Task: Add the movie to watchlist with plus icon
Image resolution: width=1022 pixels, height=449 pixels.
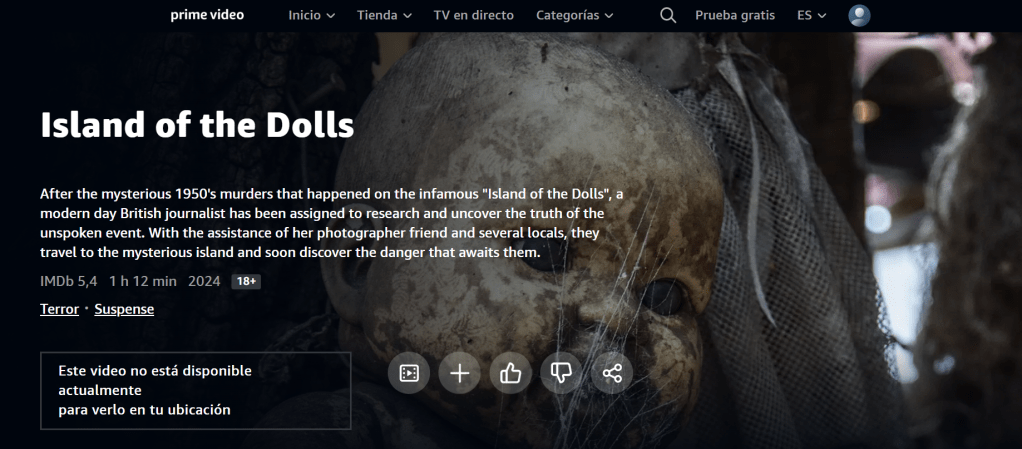Action: [x=460, y=373]
